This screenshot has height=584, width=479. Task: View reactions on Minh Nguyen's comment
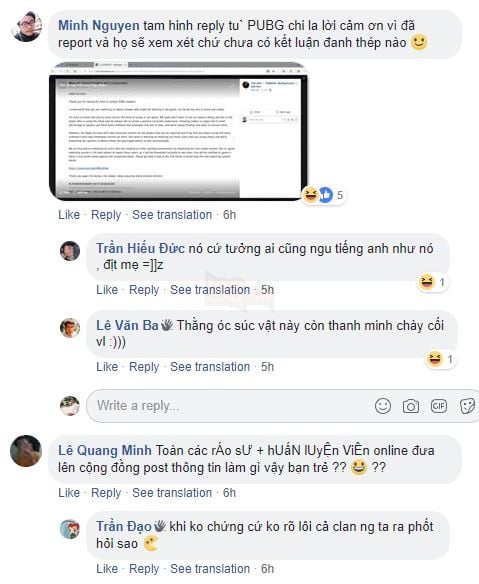point(323,195)
